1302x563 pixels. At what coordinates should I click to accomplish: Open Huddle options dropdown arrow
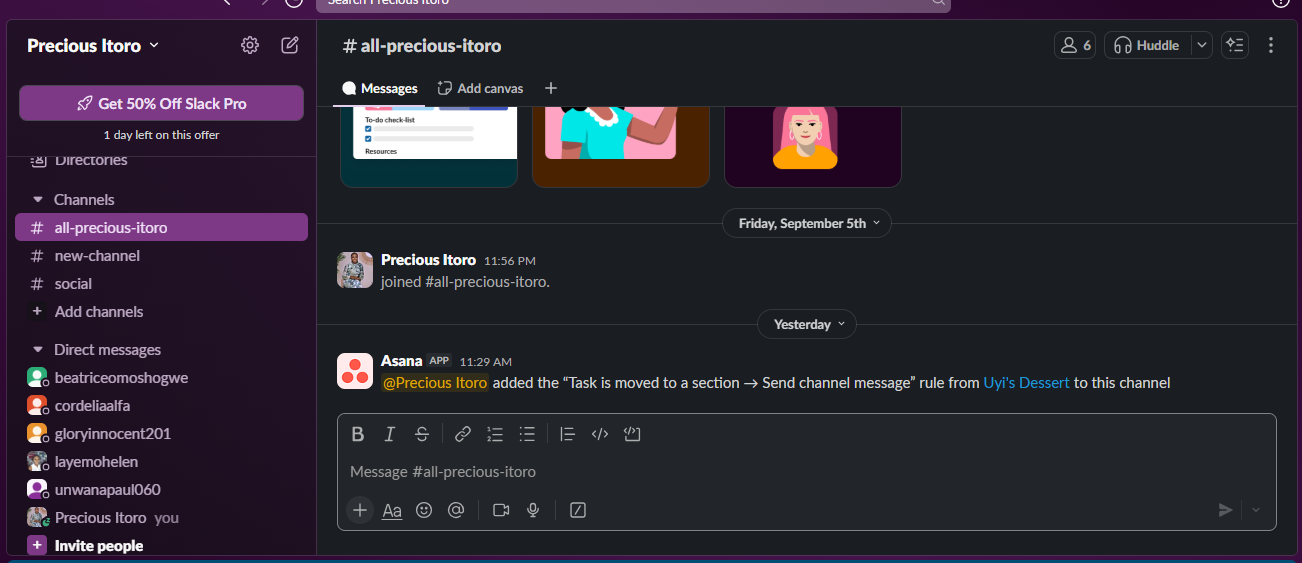point(1202,45)
